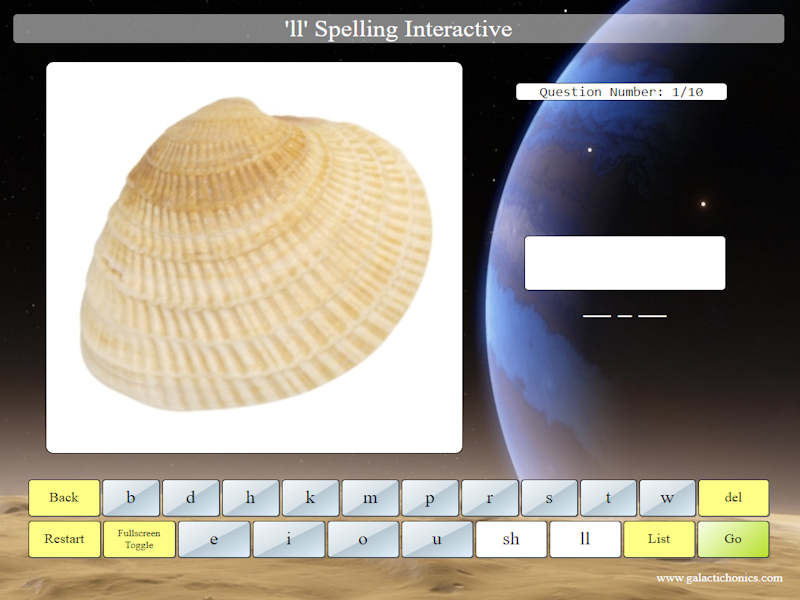Choose the 'll' double-letter key
Screen dimensions: 800x600
[586, 539]
